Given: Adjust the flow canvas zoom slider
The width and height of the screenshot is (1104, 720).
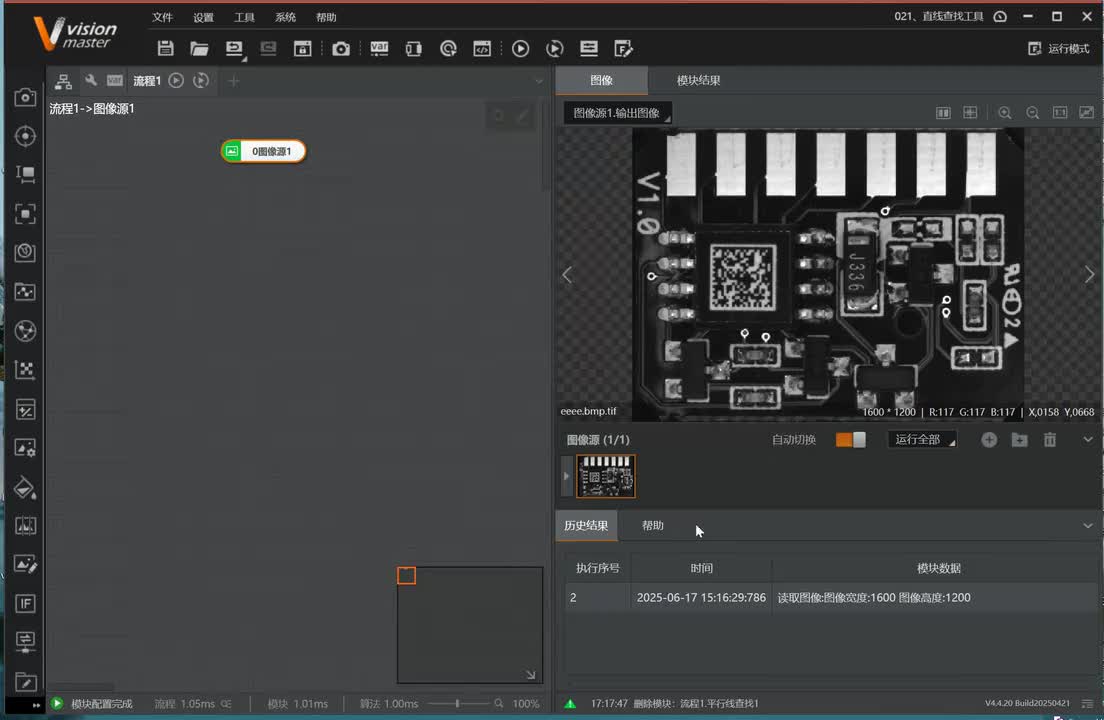Looking at the screenshot, I should pyautogui.click(x=458, y=703).
